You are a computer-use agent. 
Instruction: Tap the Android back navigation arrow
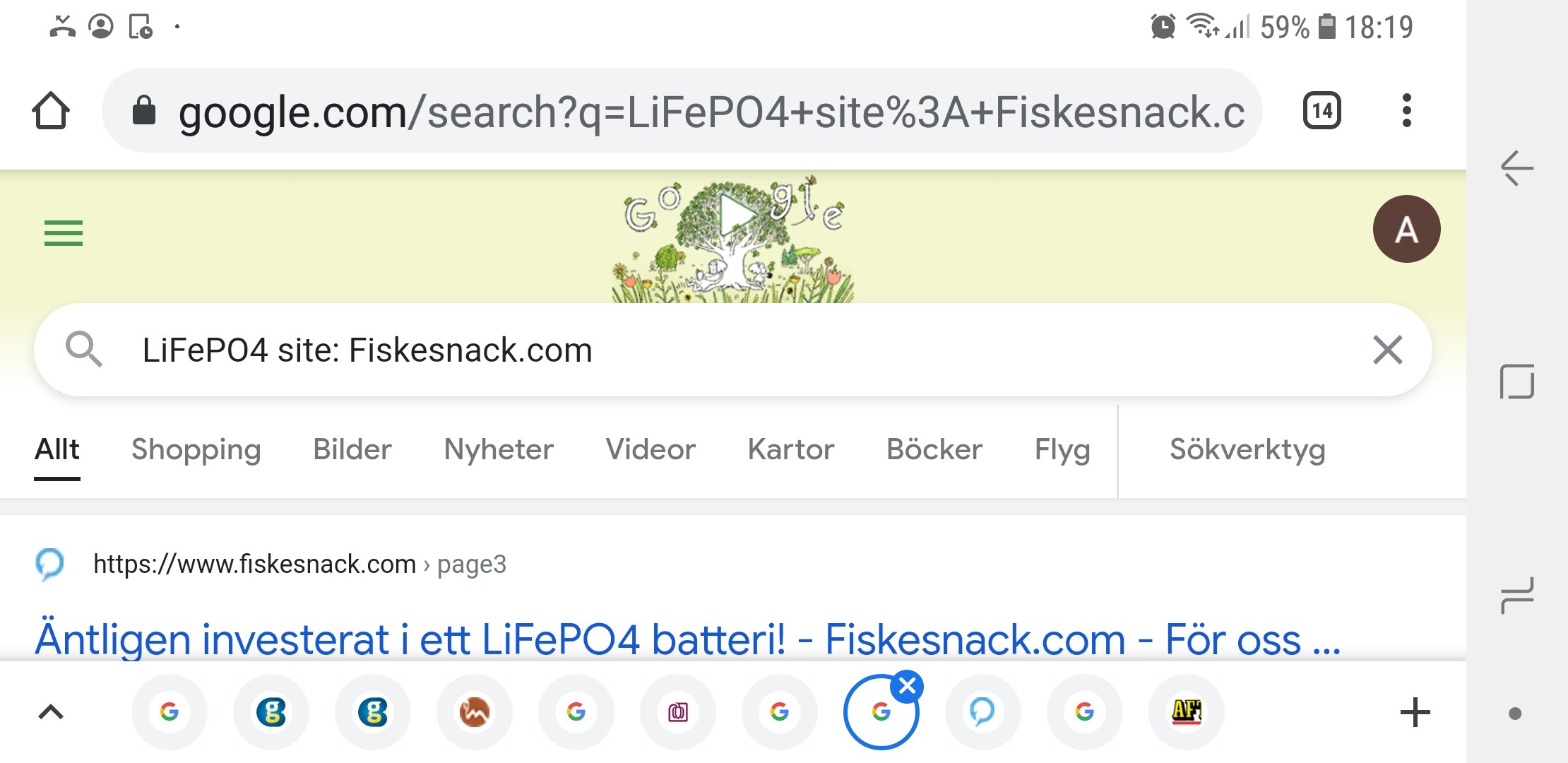(x=1516, y=168)
